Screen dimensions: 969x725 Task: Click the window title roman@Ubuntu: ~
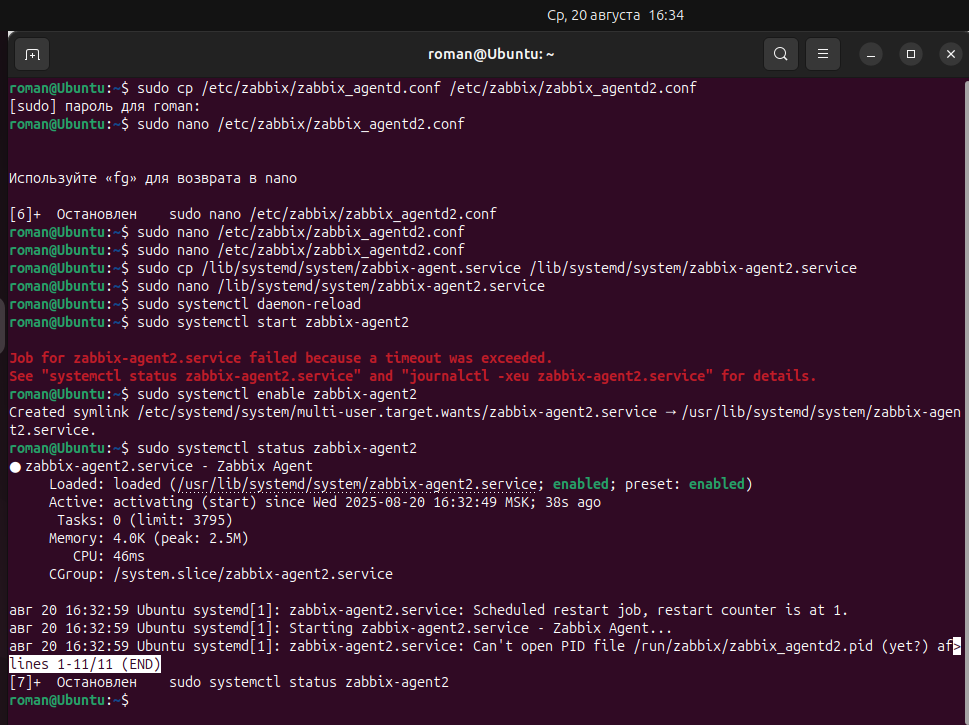coord(491,54)
